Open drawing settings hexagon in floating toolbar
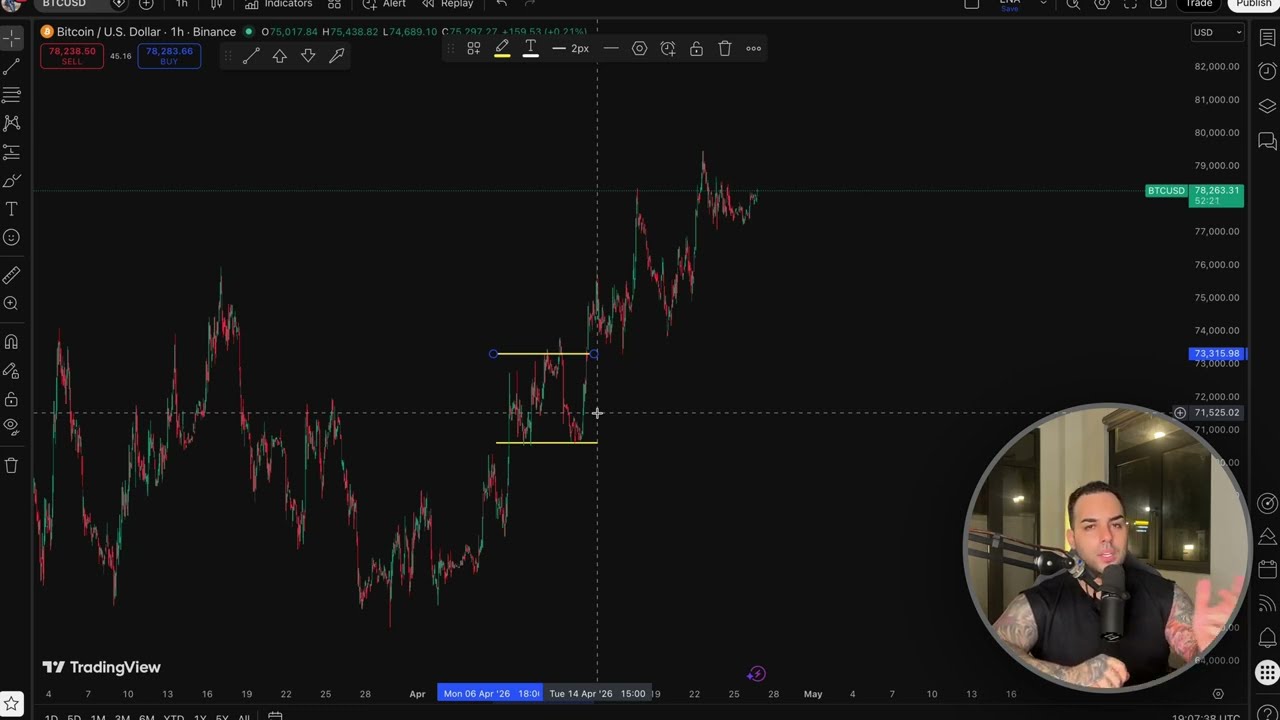The image size is (1280, 720). (x=640, y=48)
